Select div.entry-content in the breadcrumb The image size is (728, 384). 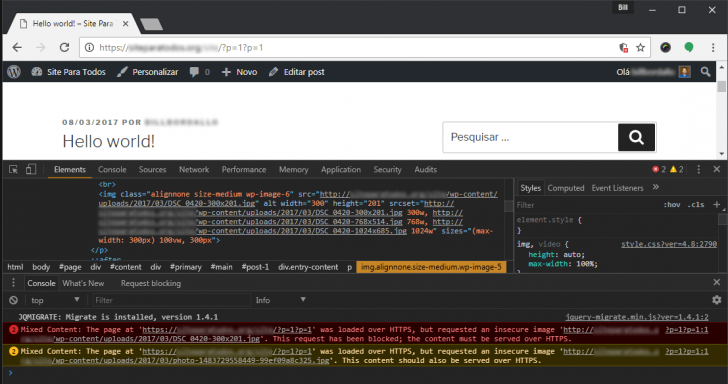[308, 267]
